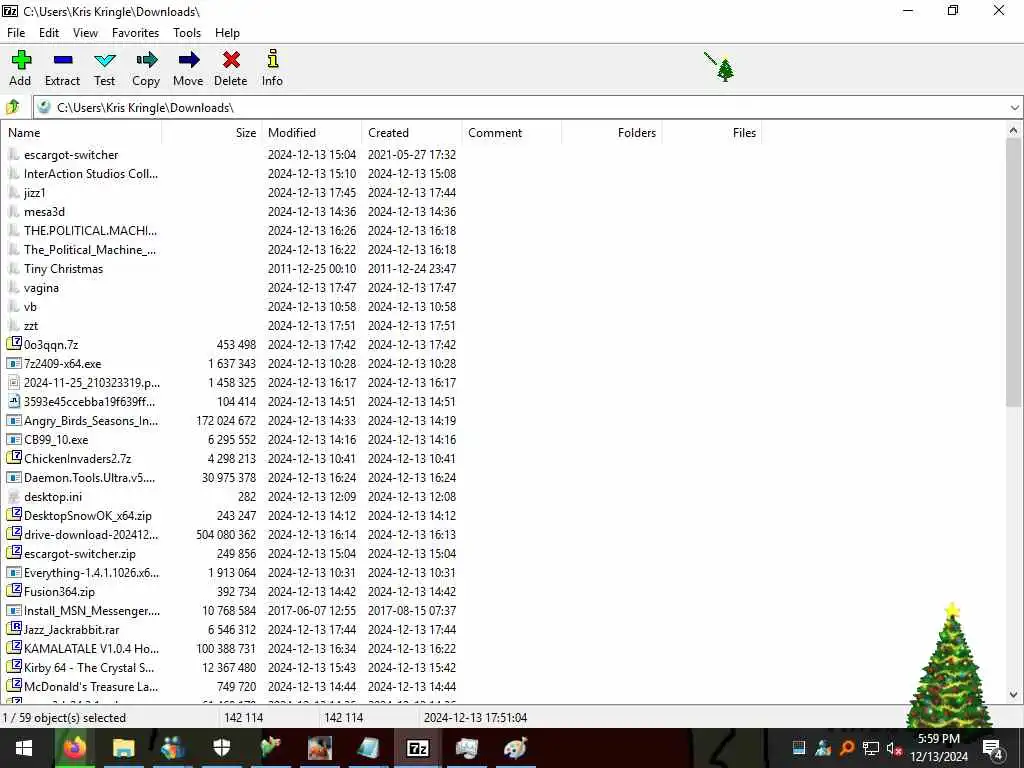The height and width of the screenshot is (768, 1024).
Task: Select the desktop.ini file icon
Action: coord(14,497)
